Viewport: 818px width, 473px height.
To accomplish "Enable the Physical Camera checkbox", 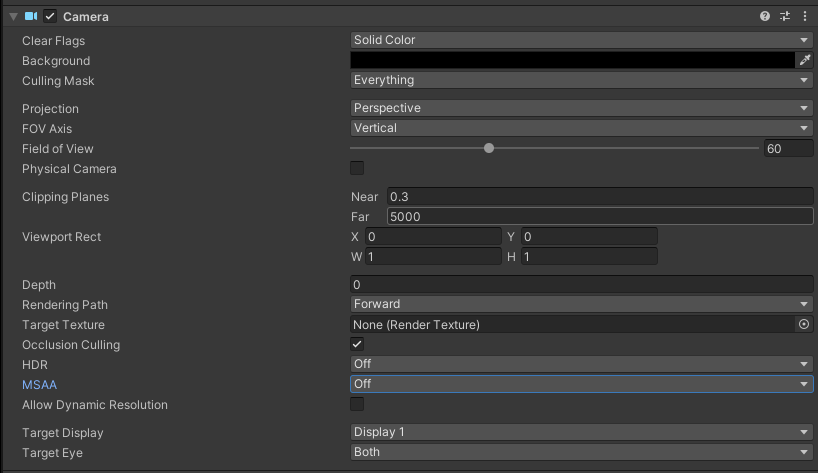I will pyautogui.click(x=357, y=168).
